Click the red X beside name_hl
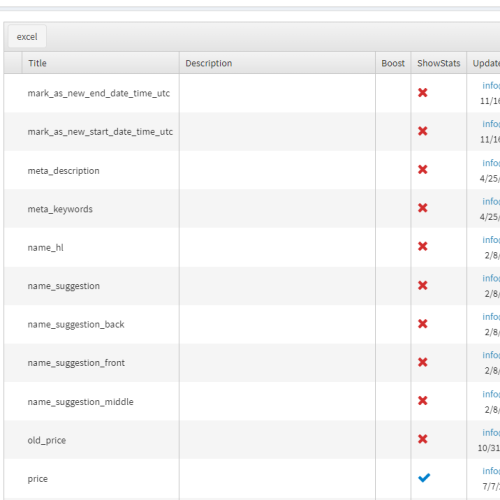This screenshot has width=500, height=500. point(423,246)
